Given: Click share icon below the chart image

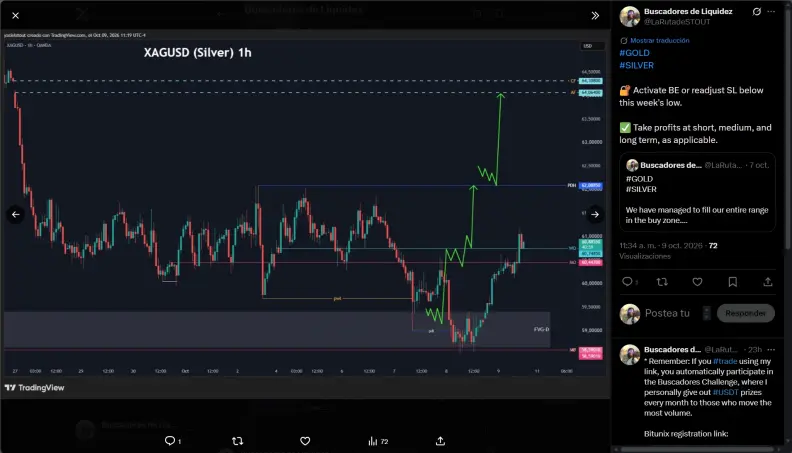Looking at the screenshot, I should click(440, 441).
